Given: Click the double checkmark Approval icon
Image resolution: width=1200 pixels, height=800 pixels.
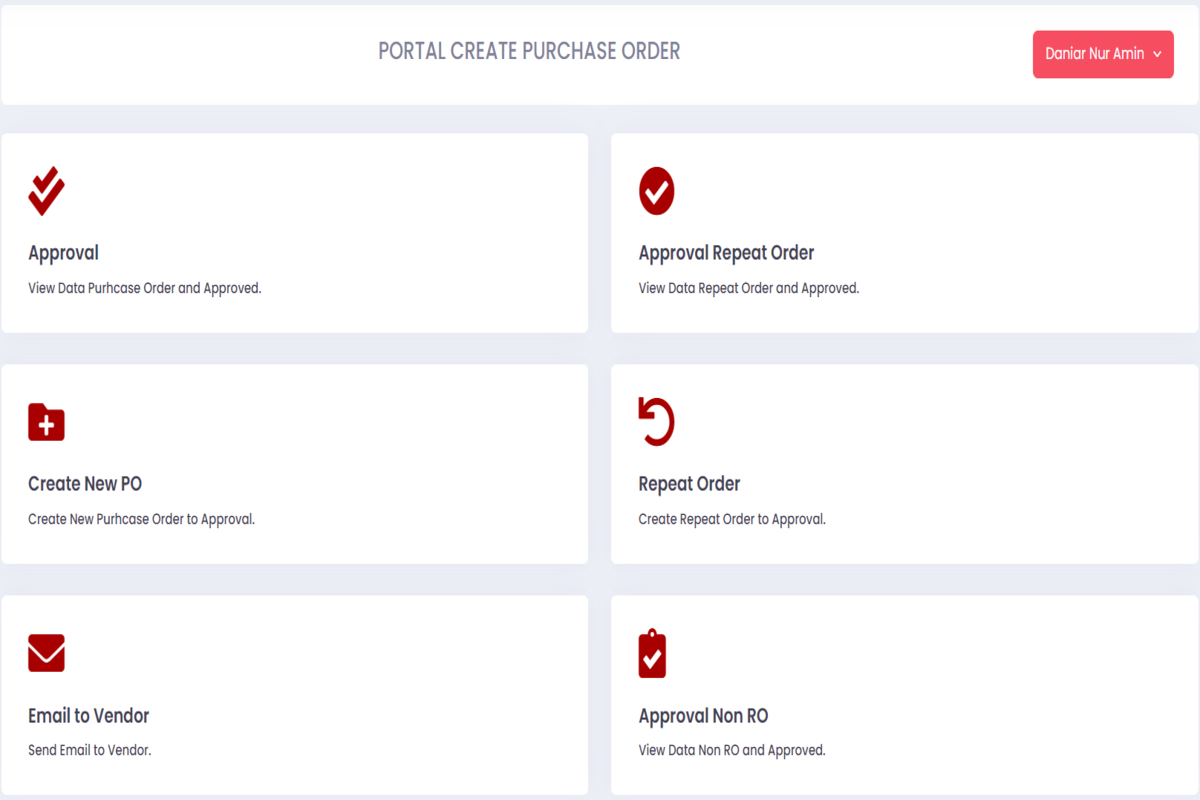Looking at the screenshot, I should (46, 191).
